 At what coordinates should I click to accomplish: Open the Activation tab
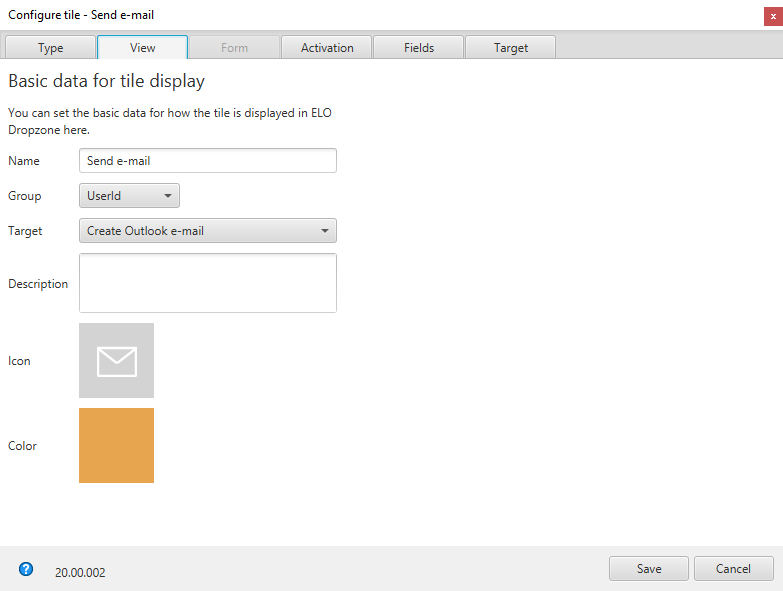click(327, 48)
